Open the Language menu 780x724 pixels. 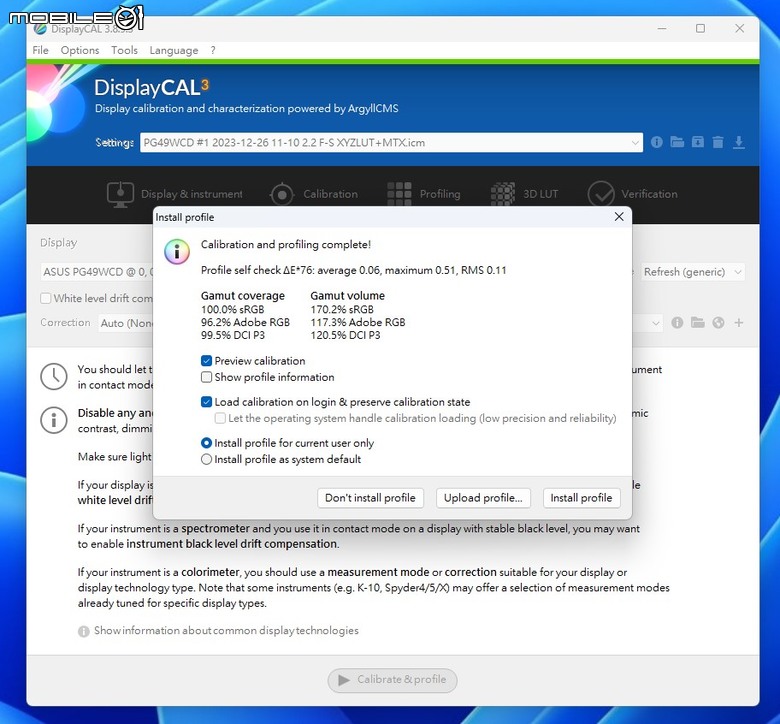pyautogui.click(x=174, y=50)
